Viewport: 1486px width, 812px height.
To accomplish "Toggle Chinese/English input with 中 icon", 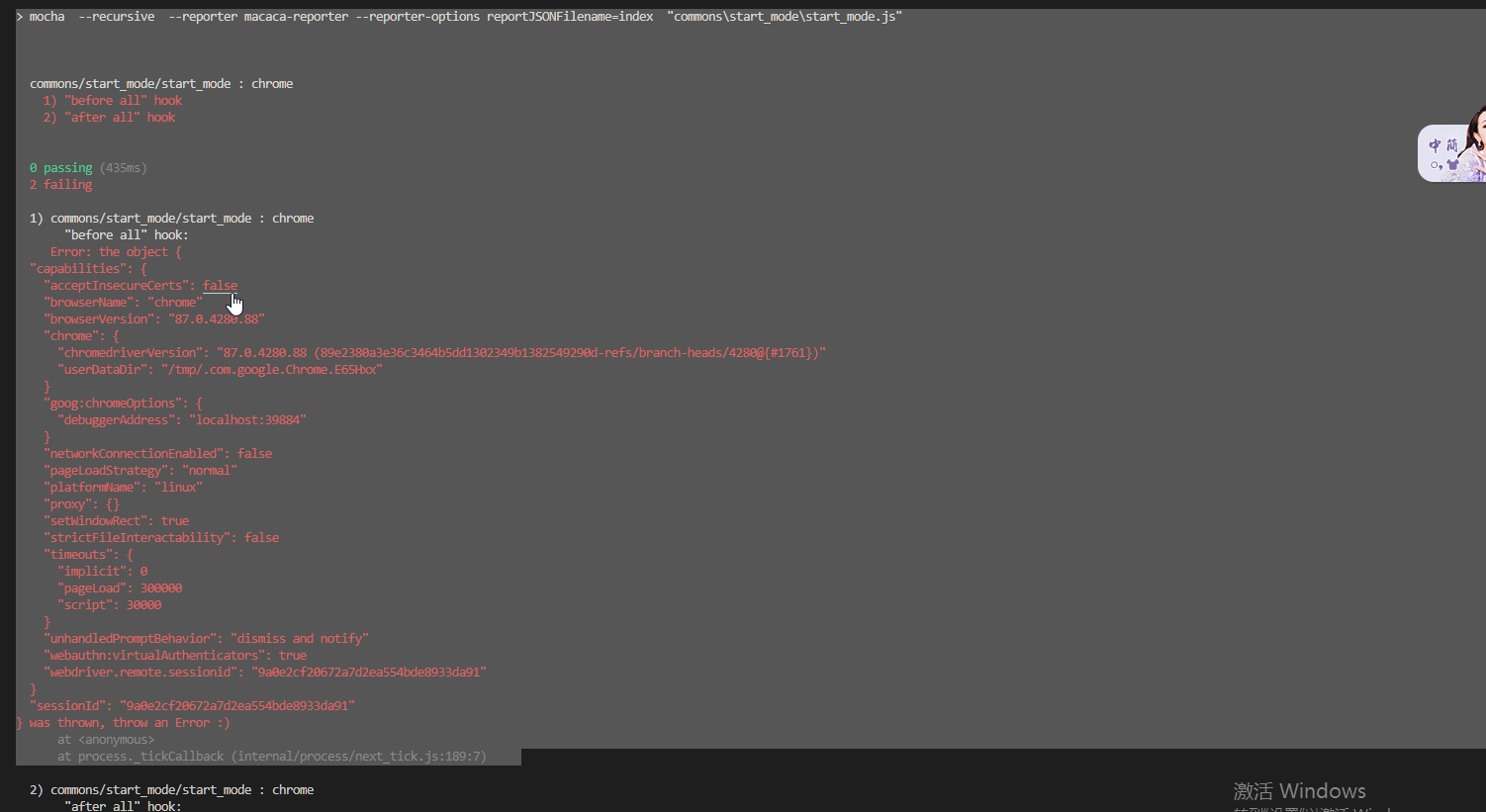I will coord(1435,145).
